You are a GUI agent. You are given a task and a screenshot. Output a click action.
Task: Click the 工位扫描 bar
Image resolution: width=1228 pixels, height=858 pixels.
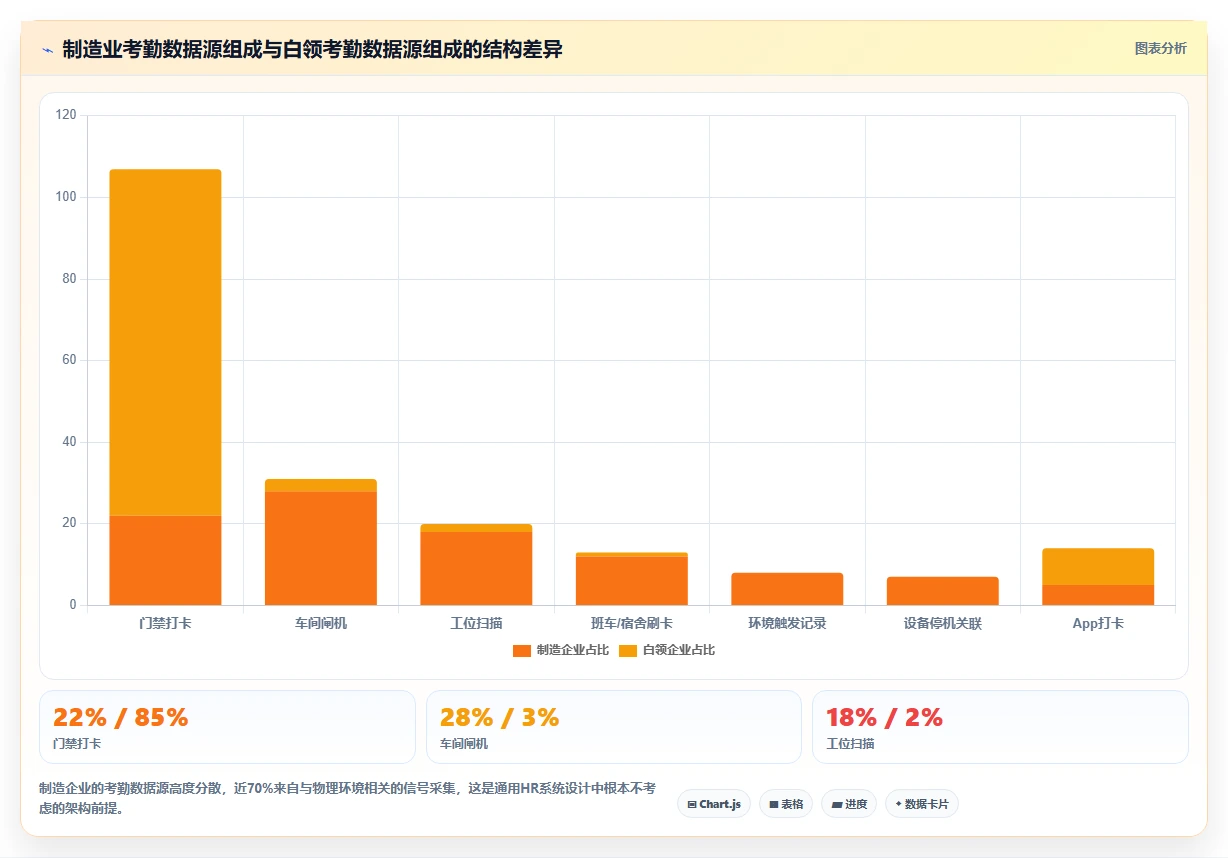[x=476, y=564]
